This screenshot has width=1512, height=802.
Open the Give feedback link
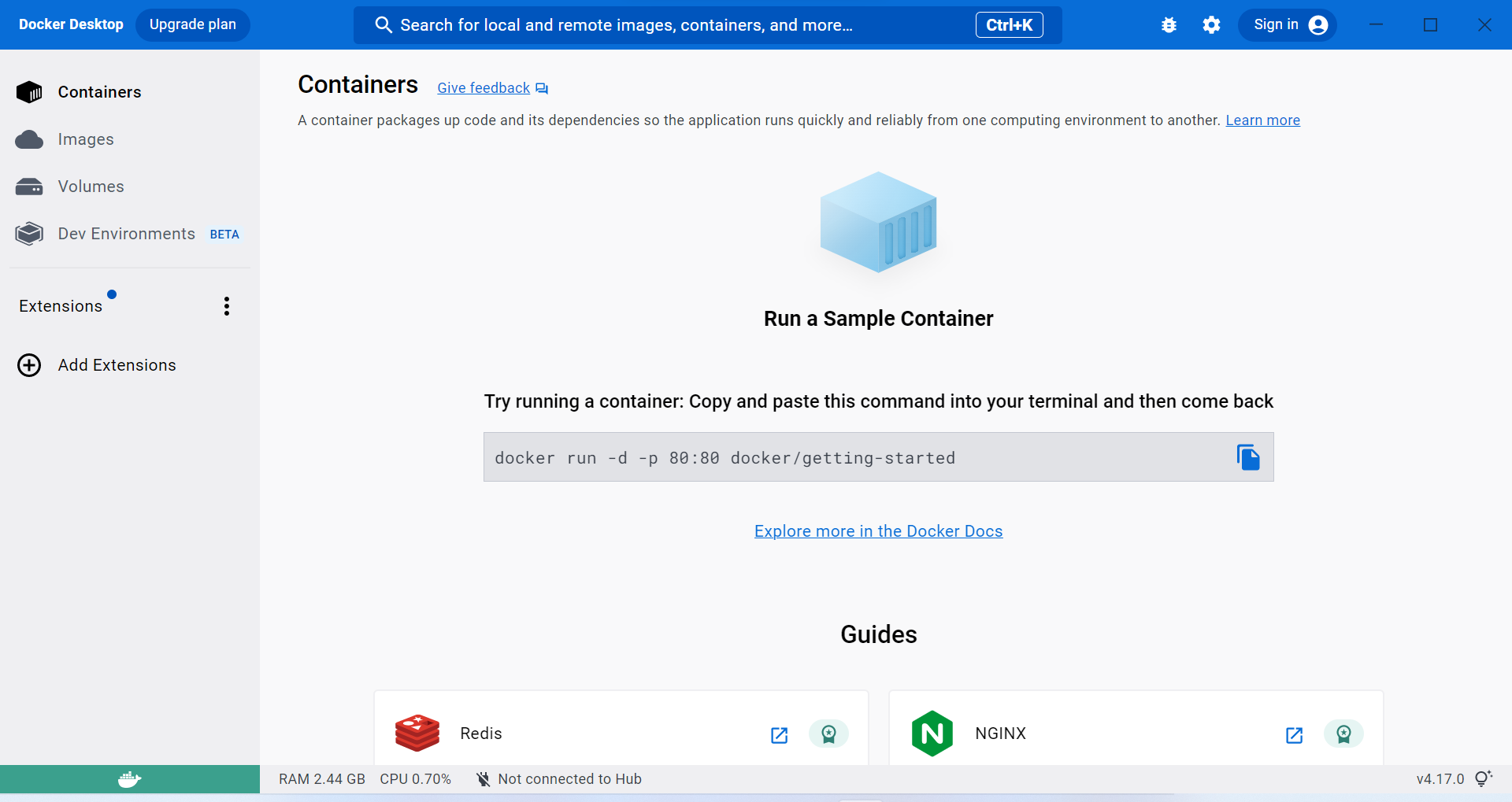click(x=484, y=88)
